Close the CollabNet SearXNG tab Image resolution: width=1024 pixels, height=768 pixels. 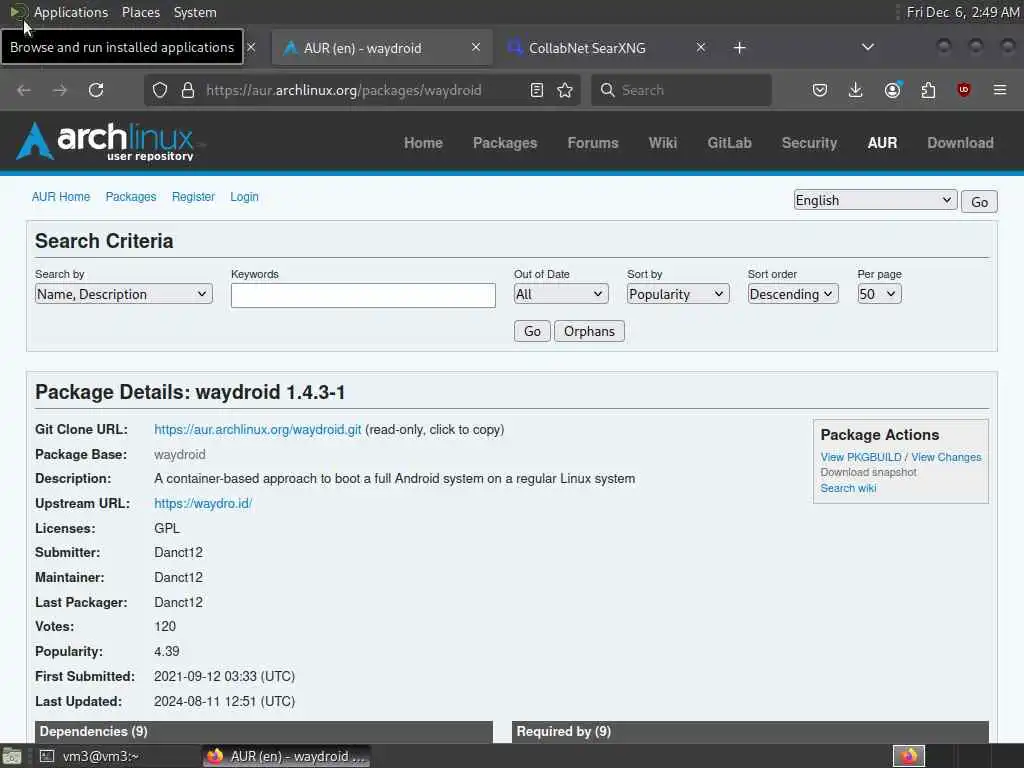[x=701, y=47]
